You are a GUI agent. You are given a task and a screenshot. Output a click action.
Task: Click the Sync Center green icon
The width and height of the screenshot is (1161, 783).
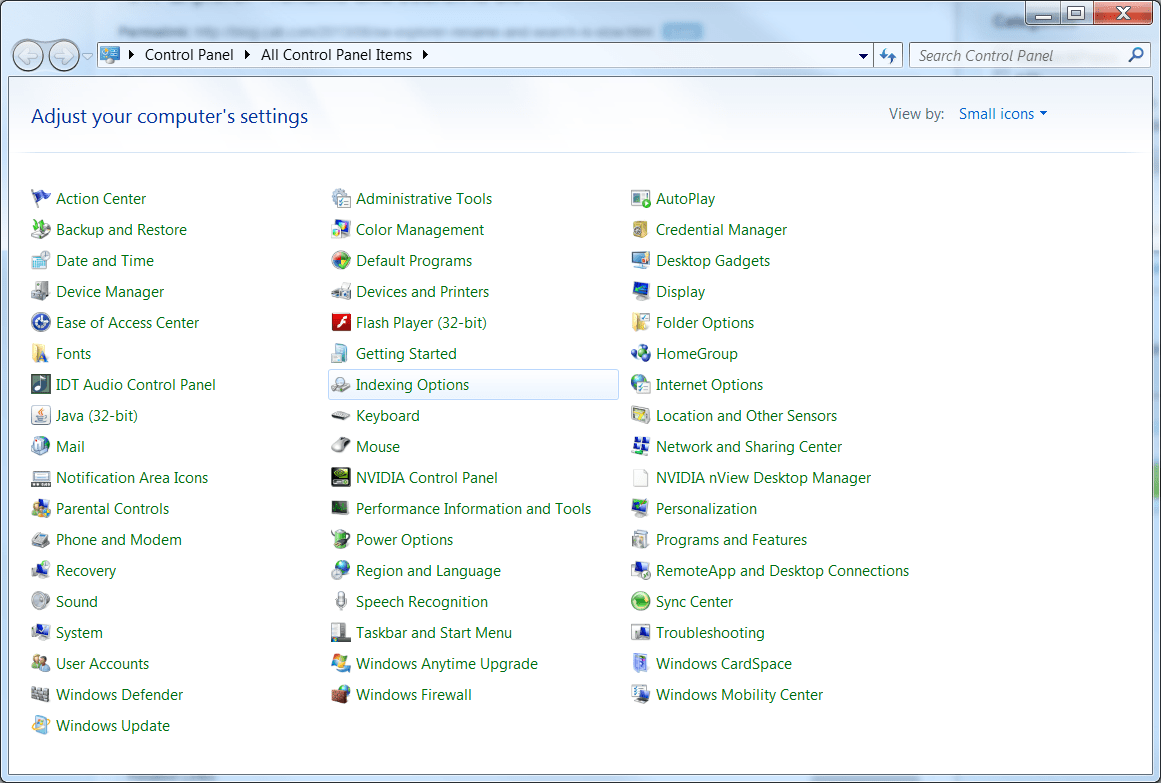click(640, 602)
